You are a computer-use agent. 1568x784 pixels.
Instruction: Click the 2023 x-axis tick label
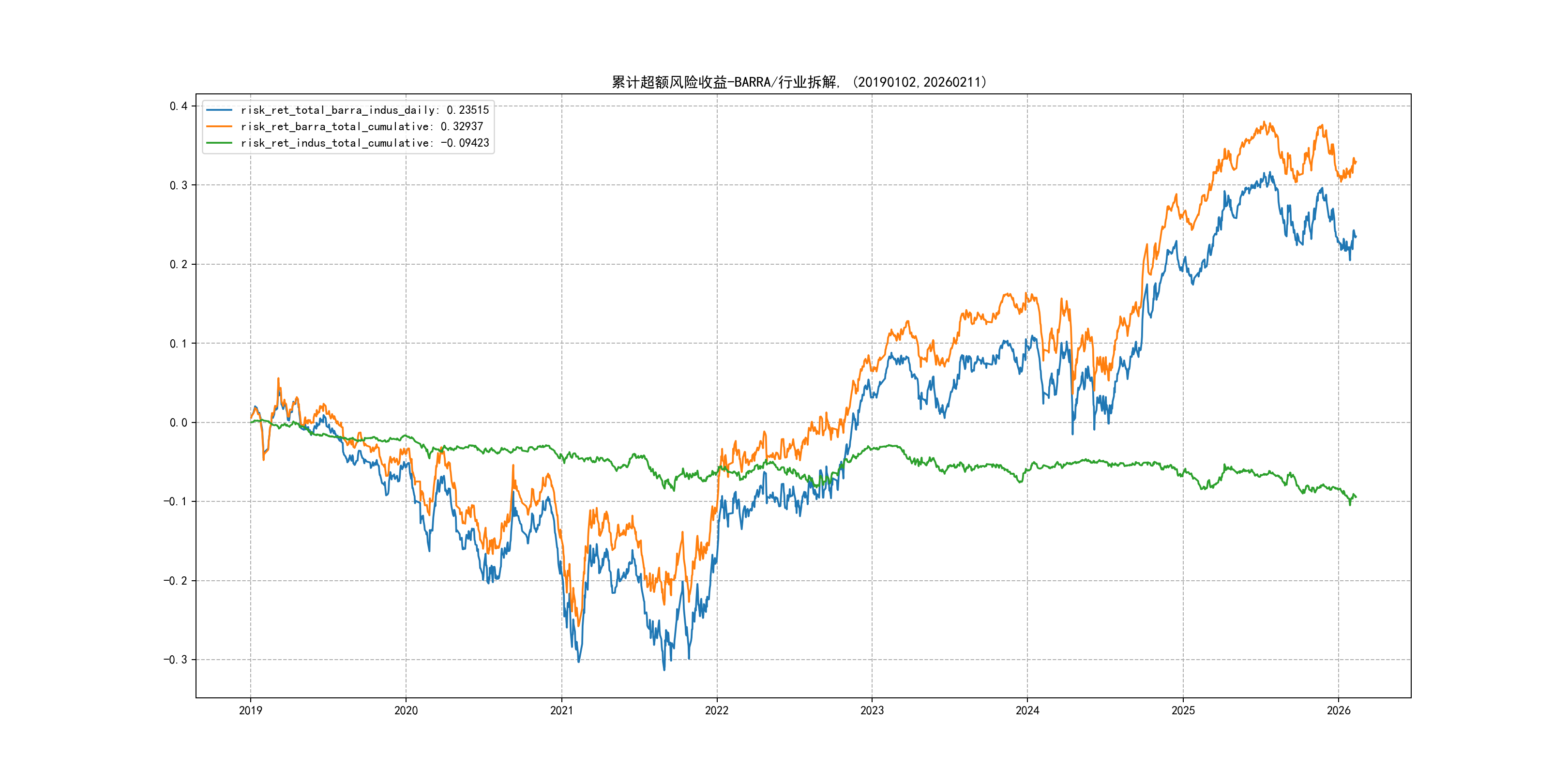(872, 710)
